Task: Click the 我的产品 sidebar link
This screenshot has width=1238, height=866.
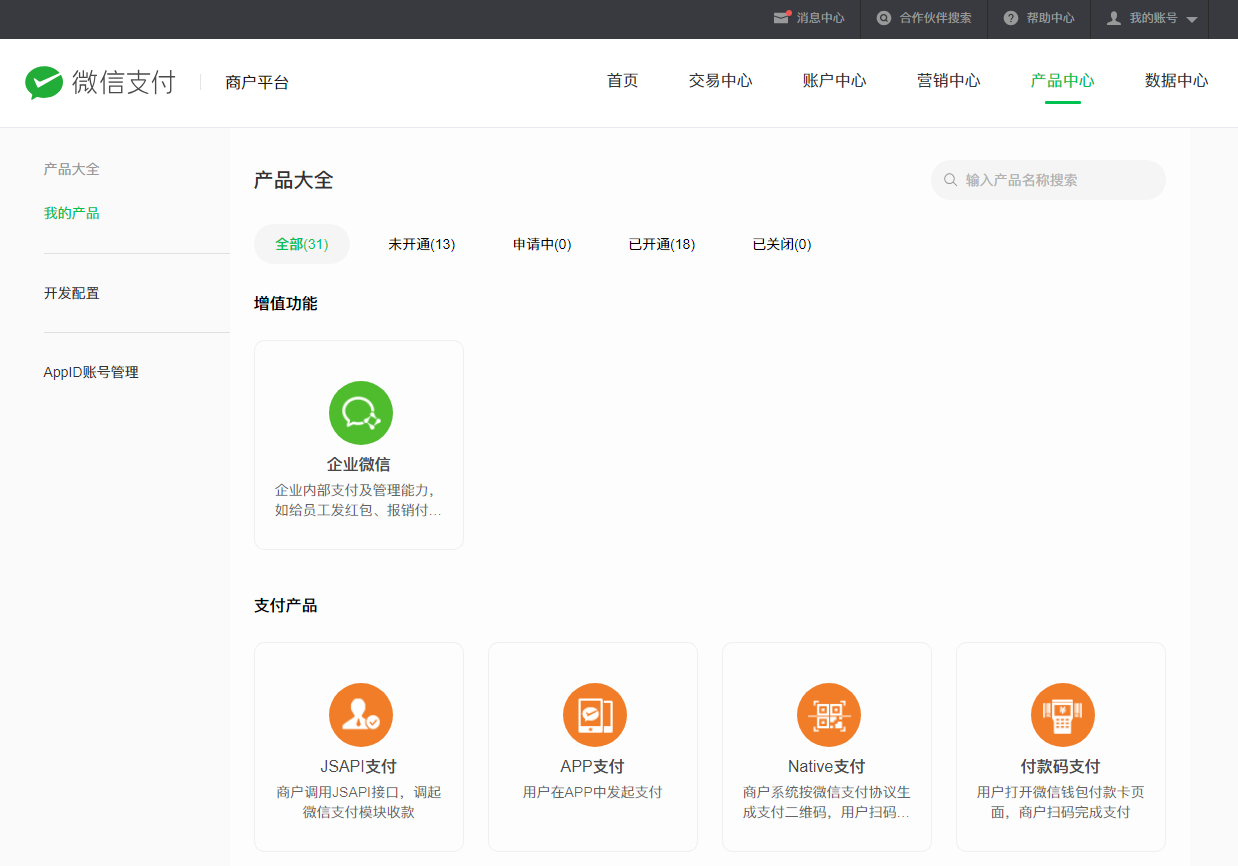Action: (x=72, y=213)
